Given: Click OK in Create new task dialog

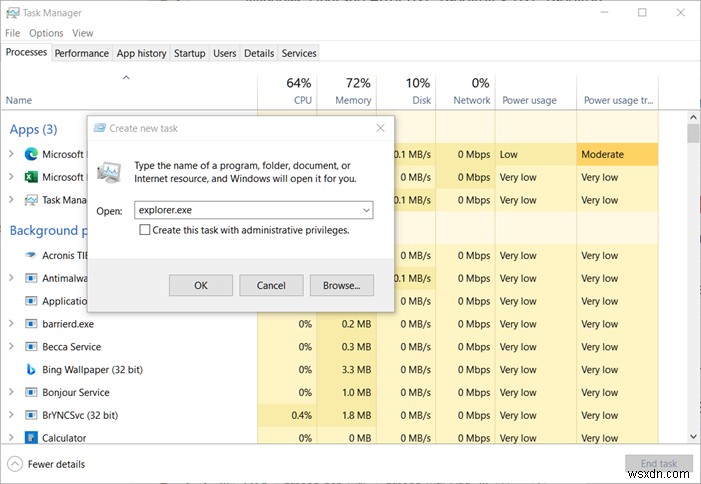Looking at the screenshot, I should [201, 285].
